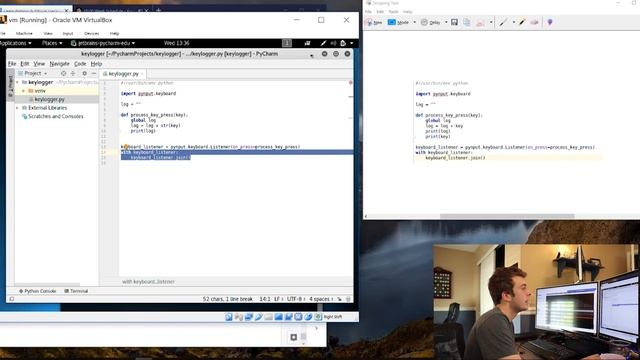This screenshot has width=640, height=360.
Task: Click the Mode button in Snipping Tool
Action: click(398, 22)
